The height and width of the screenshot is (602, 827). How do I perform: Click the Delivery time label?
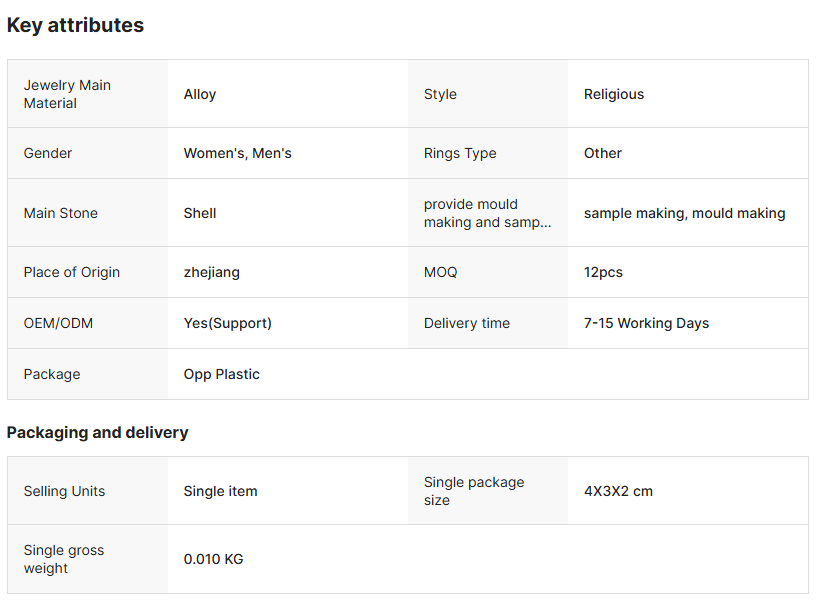click(x=466, y=323)
